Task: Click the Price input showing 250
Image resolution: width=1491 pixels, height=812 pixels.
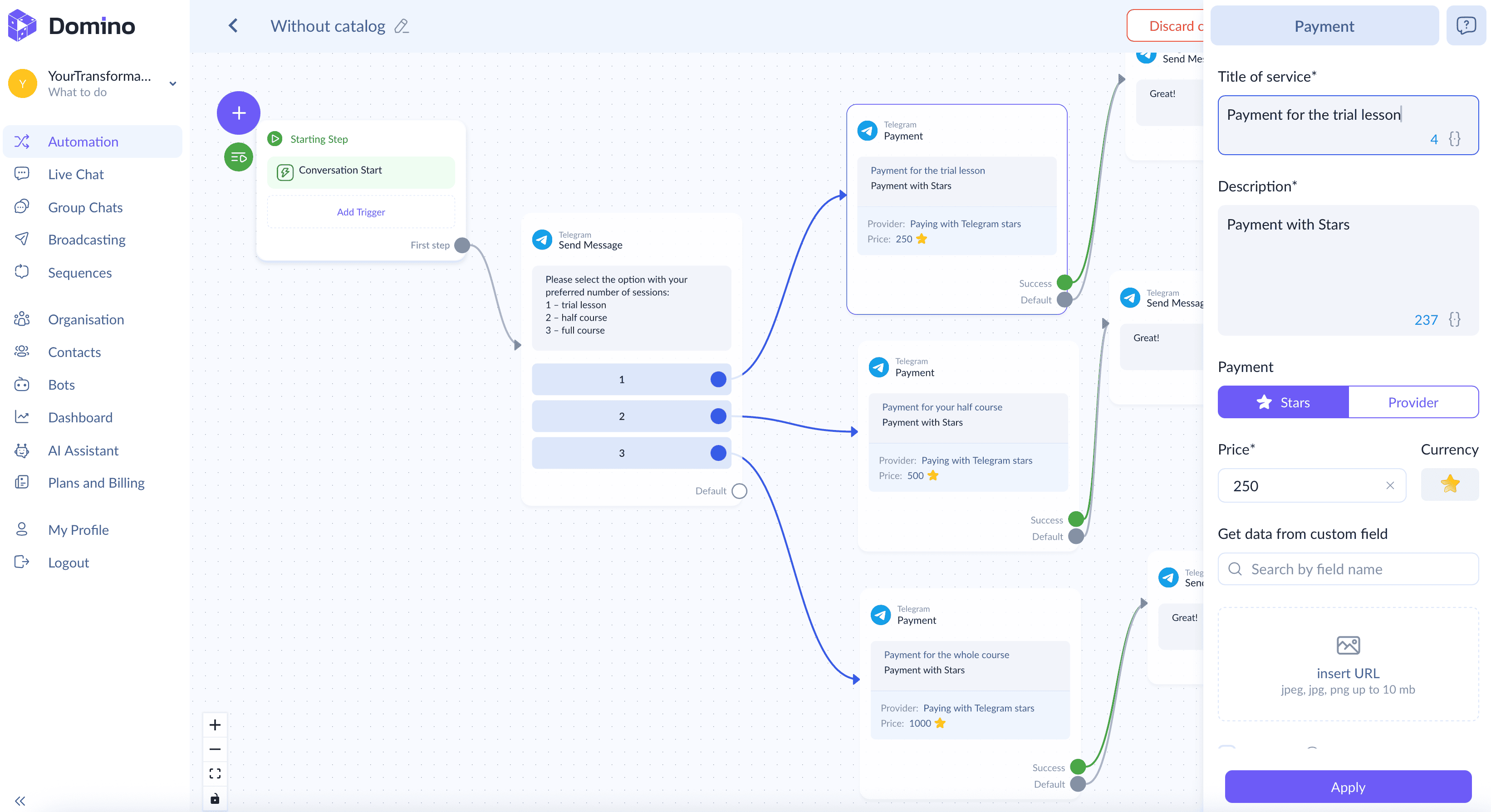Action: (x=1312, y=485)
